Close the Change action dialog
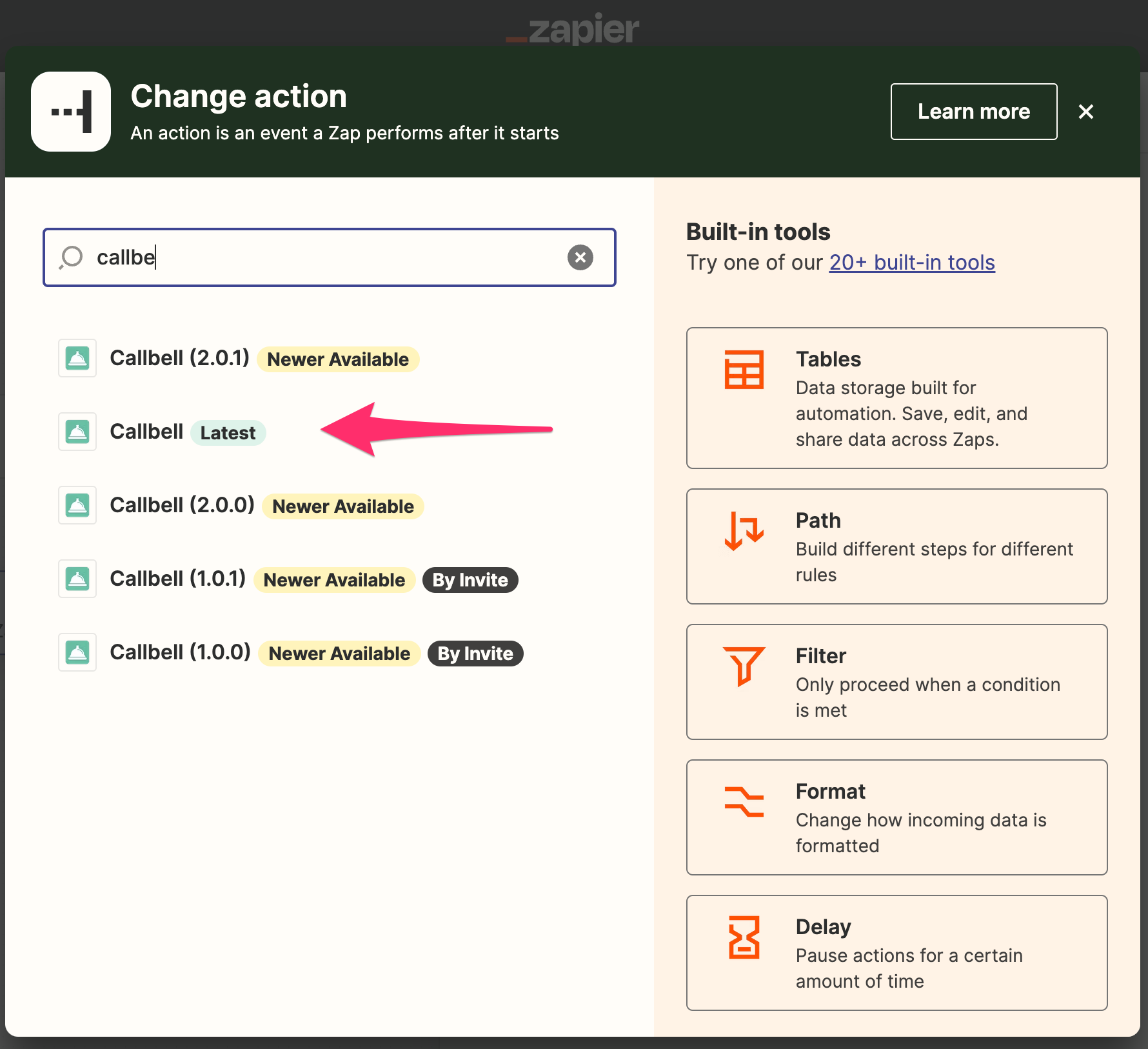Image resolution: width=1148 pixels, height=1049 pixels. [1086, 112]
